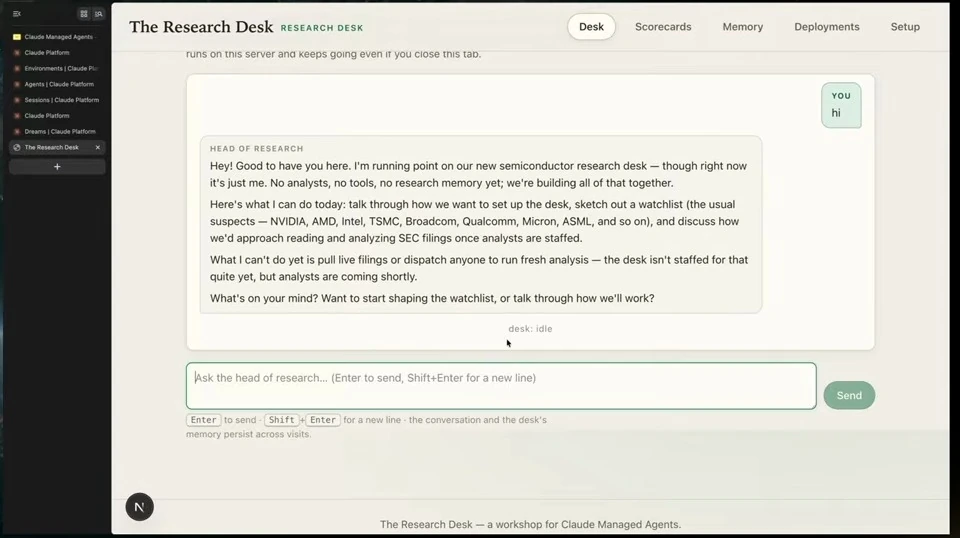This screenshot has height=538, width=960.
Task: Click the 'desk: idle' status text
Action: pyautogui.click(x=530, y=329)
